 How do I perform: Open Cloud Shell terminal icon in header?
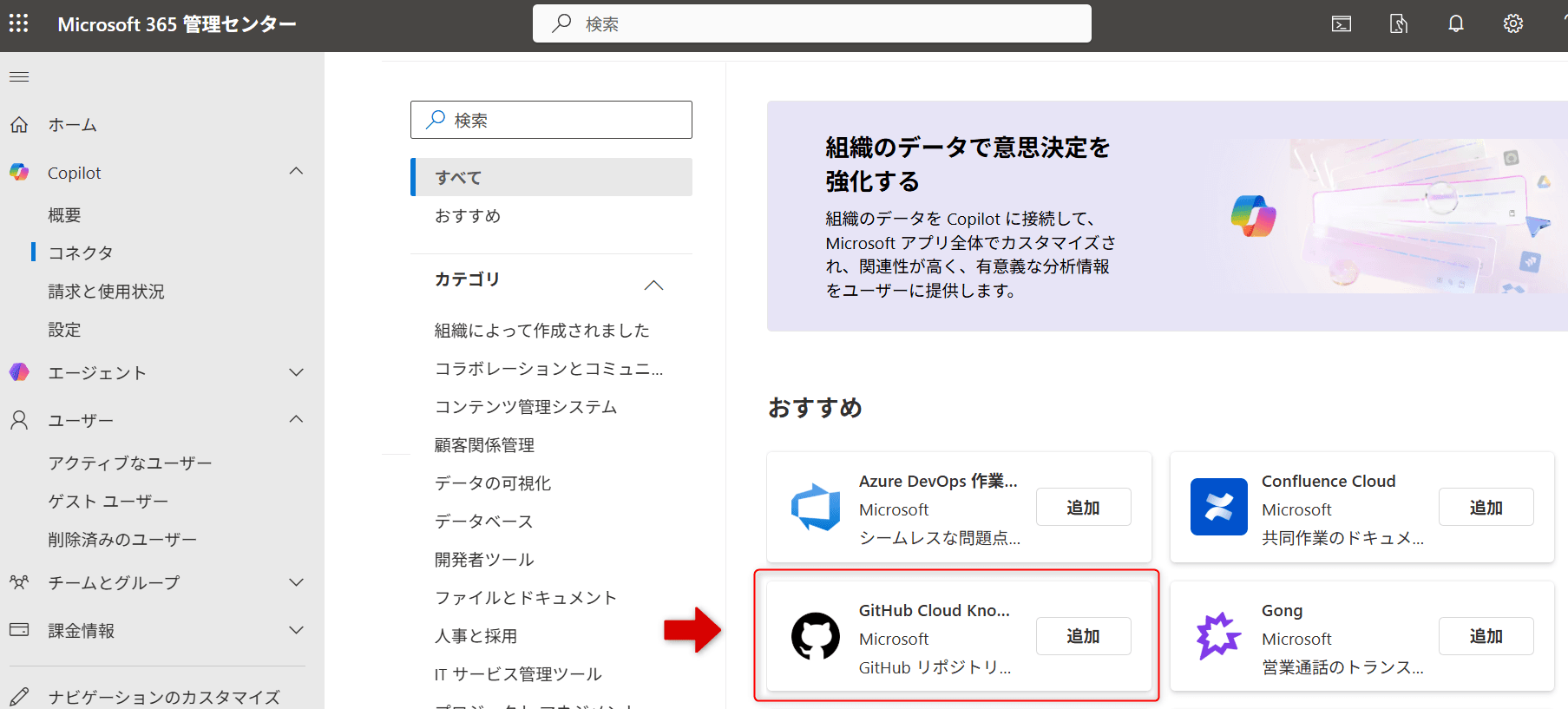tap(1342, 23)
